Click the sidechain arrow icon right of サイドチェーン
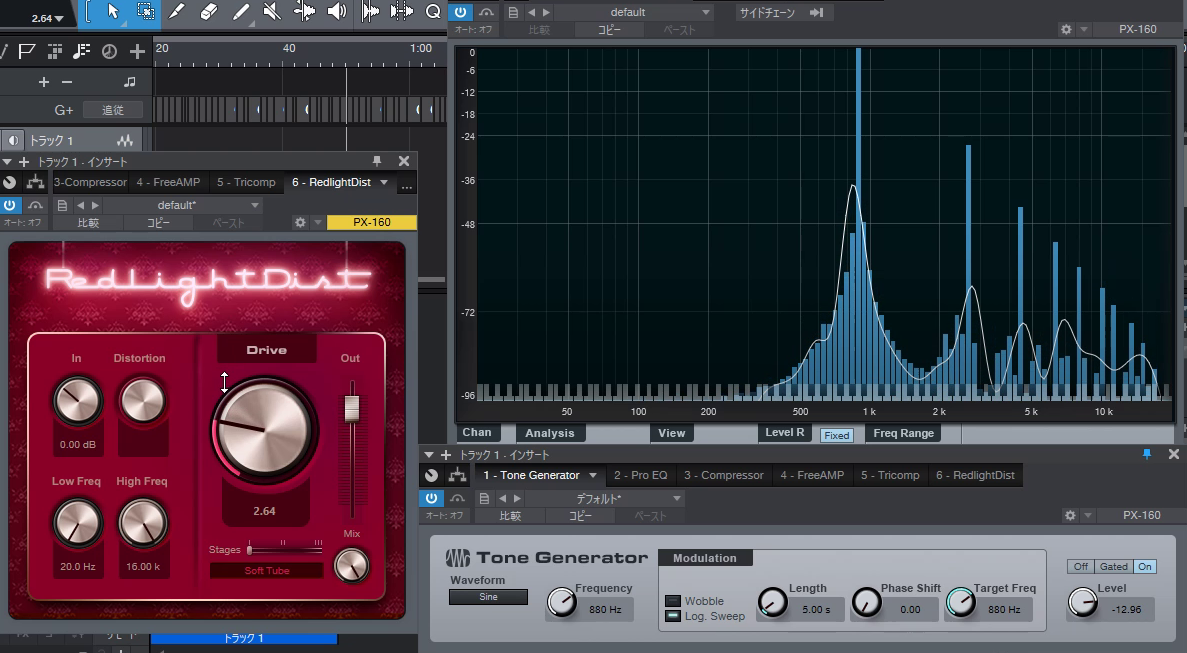 pos(816,12)
